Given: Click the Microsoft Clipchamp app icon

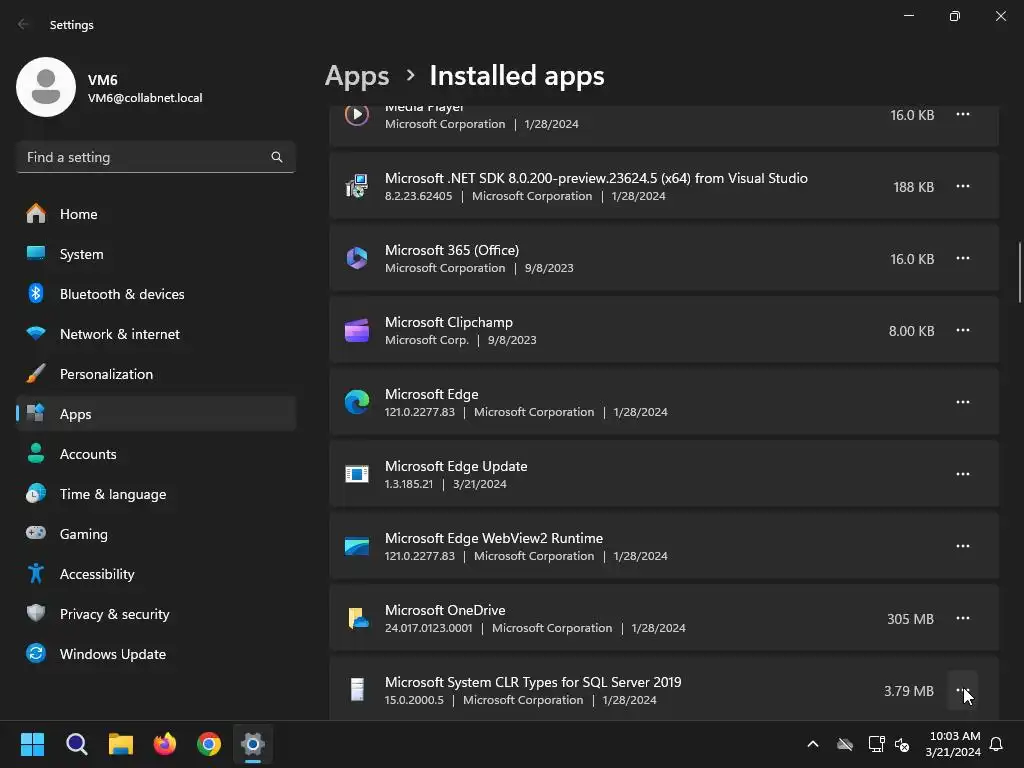Looking at the screenshot, I should 357,331.
